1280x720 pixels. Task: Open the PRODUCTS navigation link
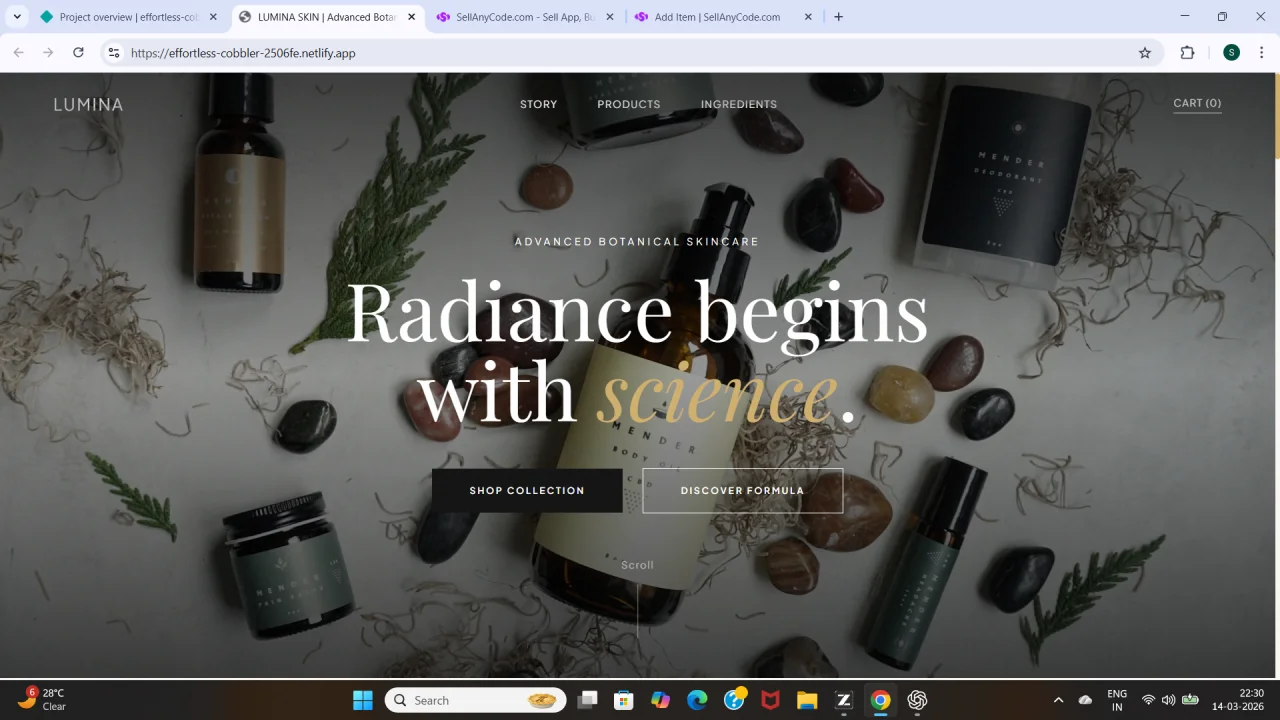pos(629,104)
